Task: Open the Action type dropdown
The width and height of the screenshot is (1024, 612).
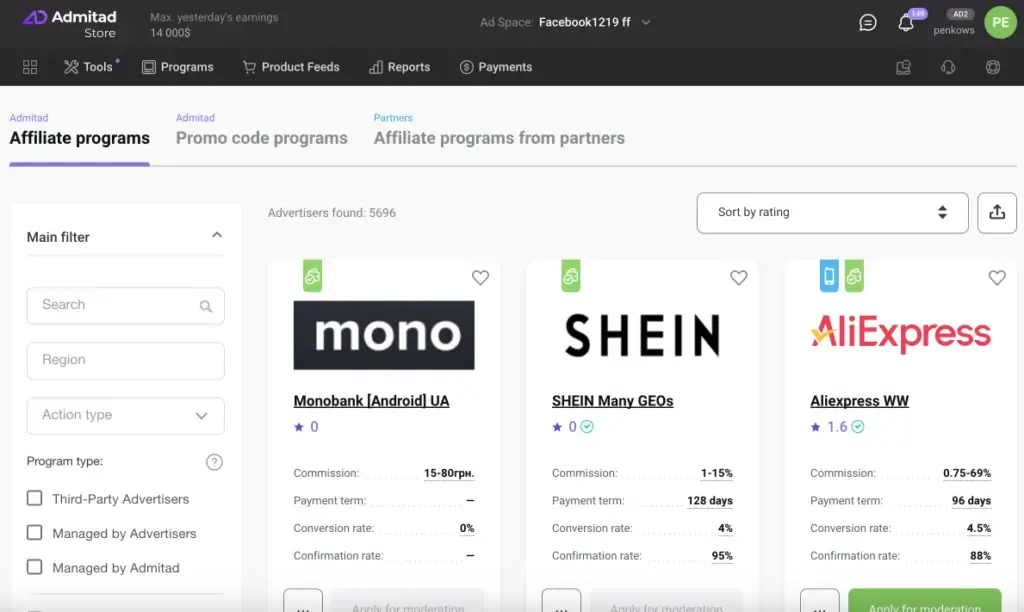Action: click(x=125, y=415)
